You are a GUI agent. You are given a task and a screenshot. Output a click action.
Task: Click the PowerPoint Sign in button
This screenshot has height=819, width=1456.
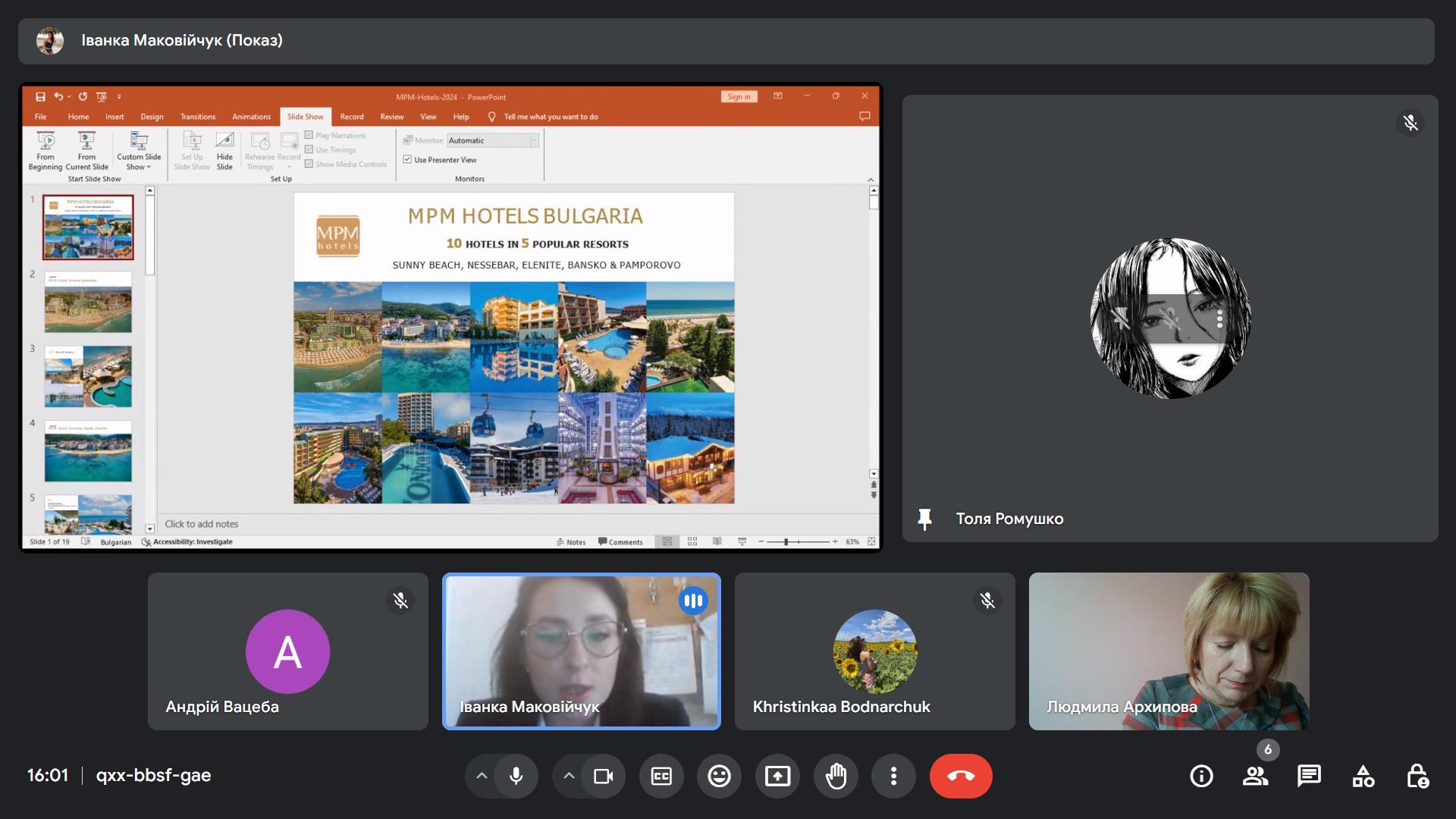739,97
